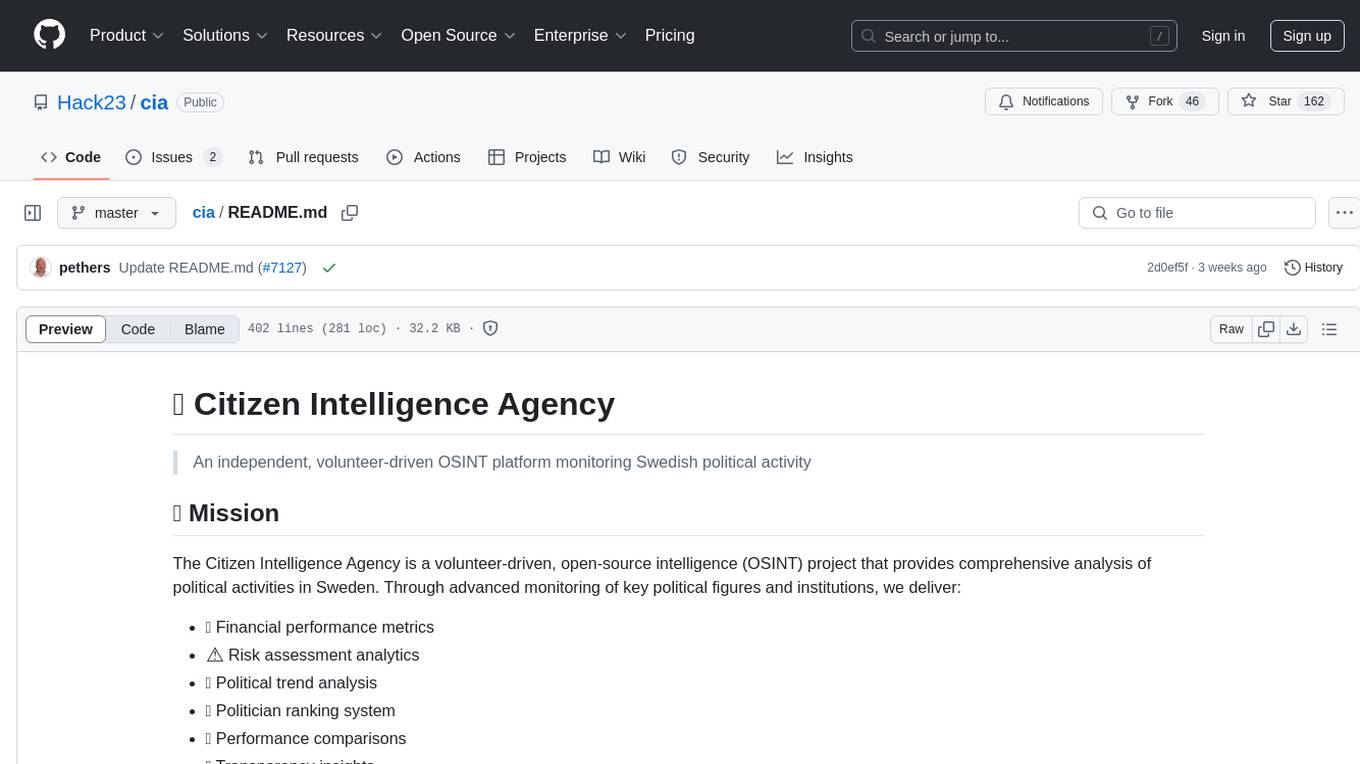Open the Insights tab
The width and height of the screenshot is (1360, 764).
(815, 157)
